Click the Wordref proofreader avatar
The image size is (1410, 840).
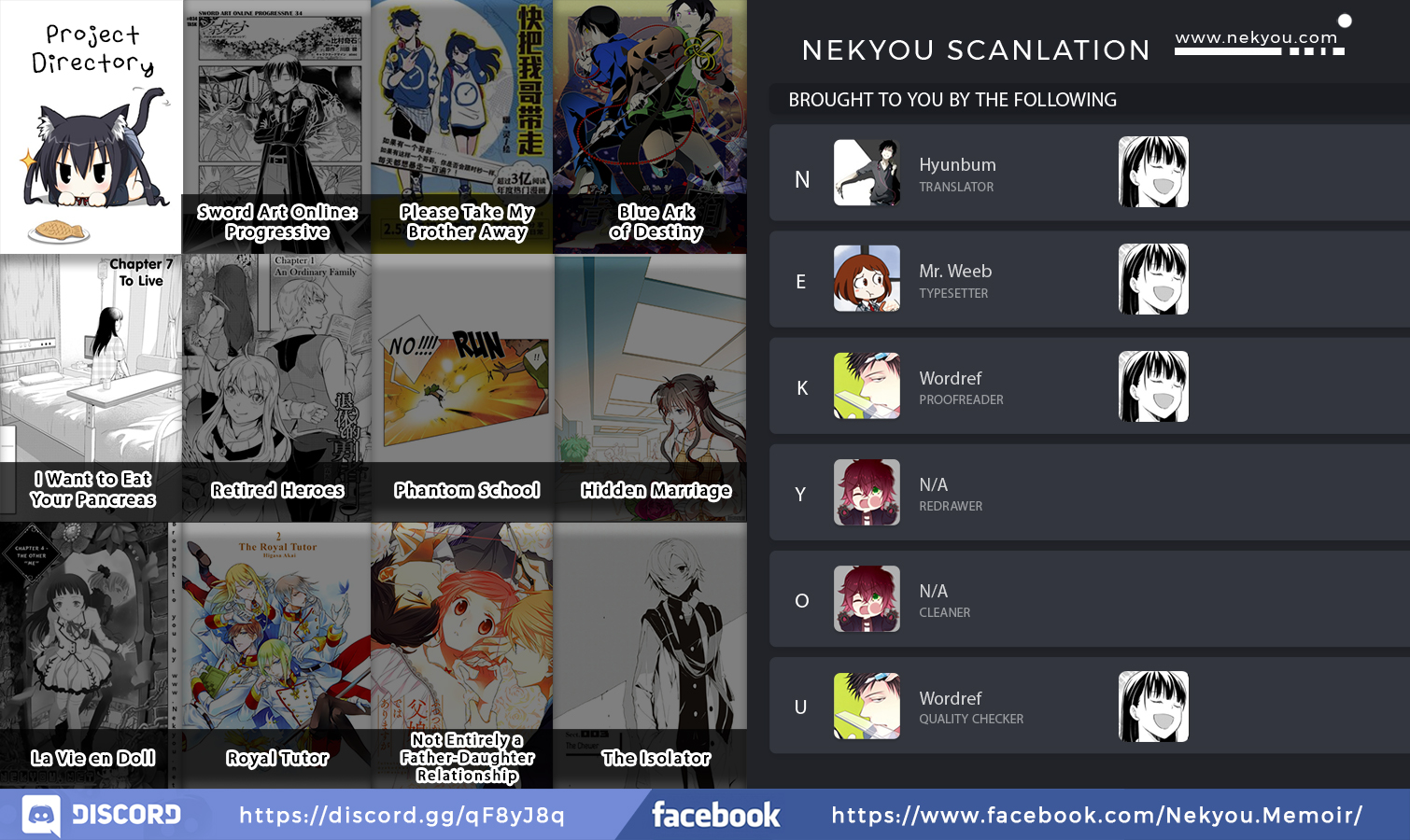coord(867,385)
